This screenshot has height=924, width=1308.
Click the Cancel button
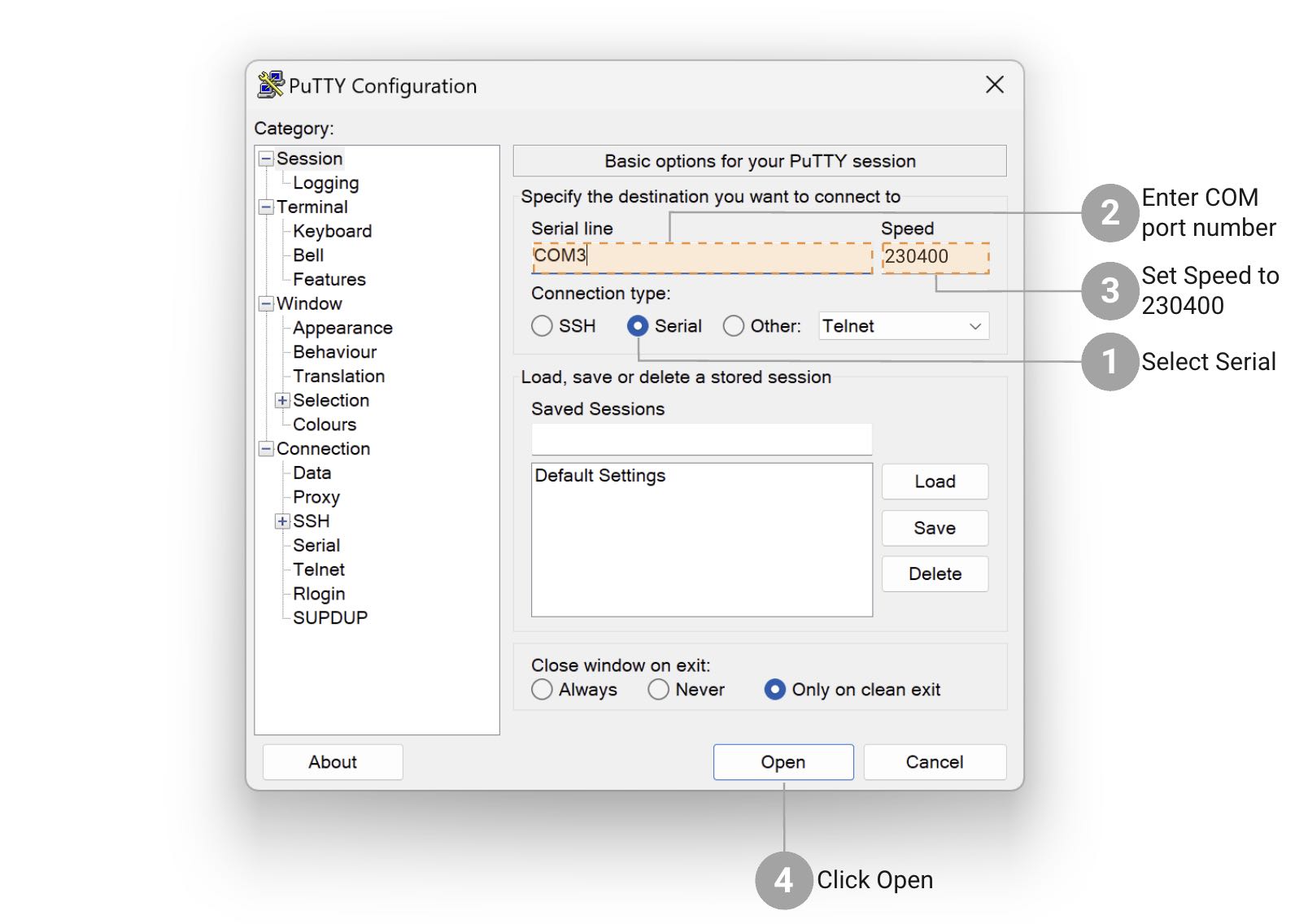[x=935, y=762]
